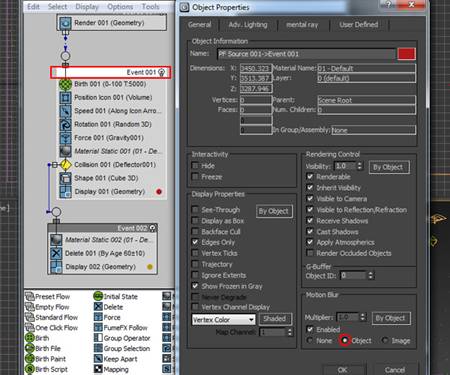Viewport: 450px width, 375px height.
Task: Pick Preset Flow from the depot
Action: click(48, 296)
